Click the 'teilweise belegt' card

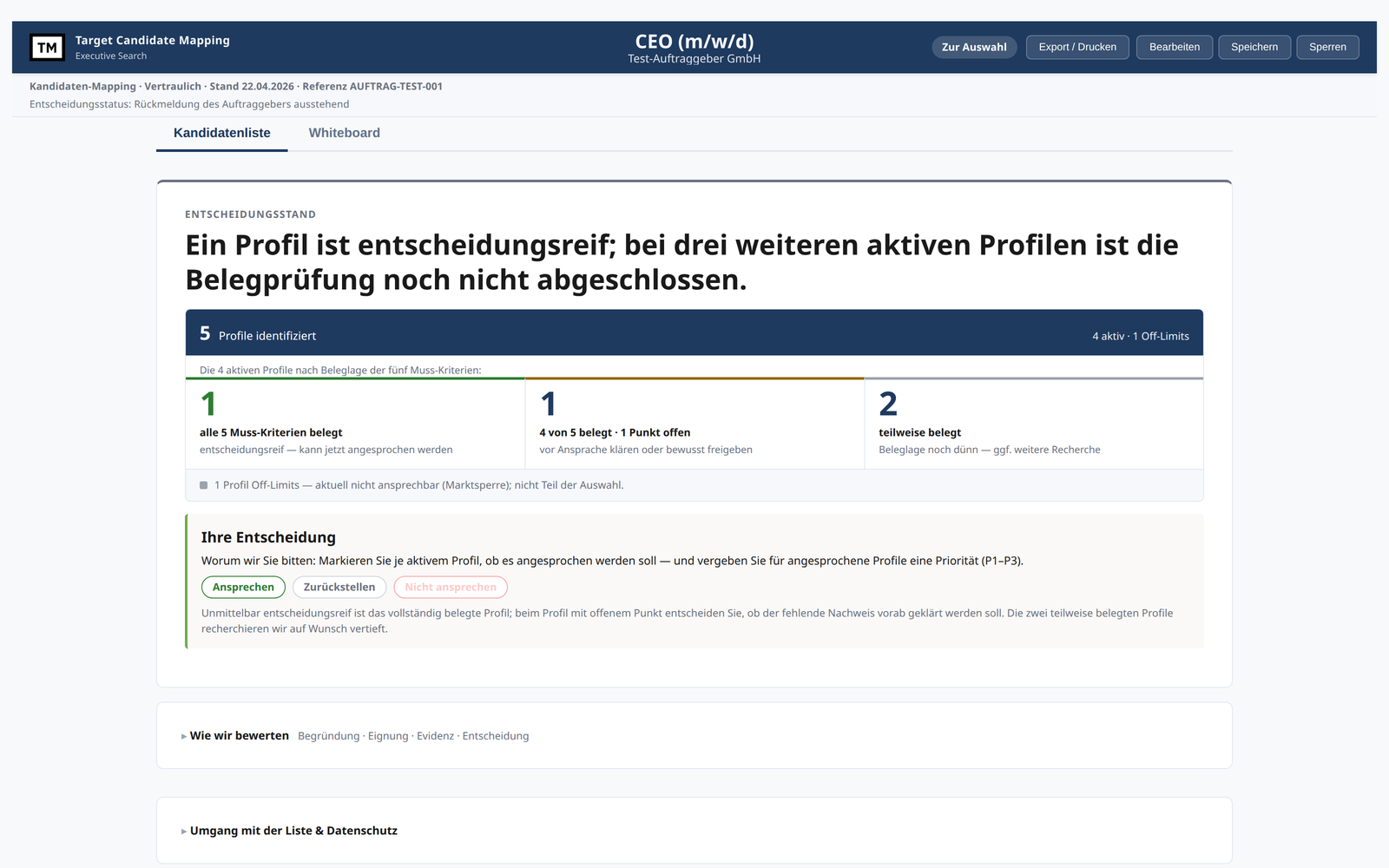click(1034, 424)
